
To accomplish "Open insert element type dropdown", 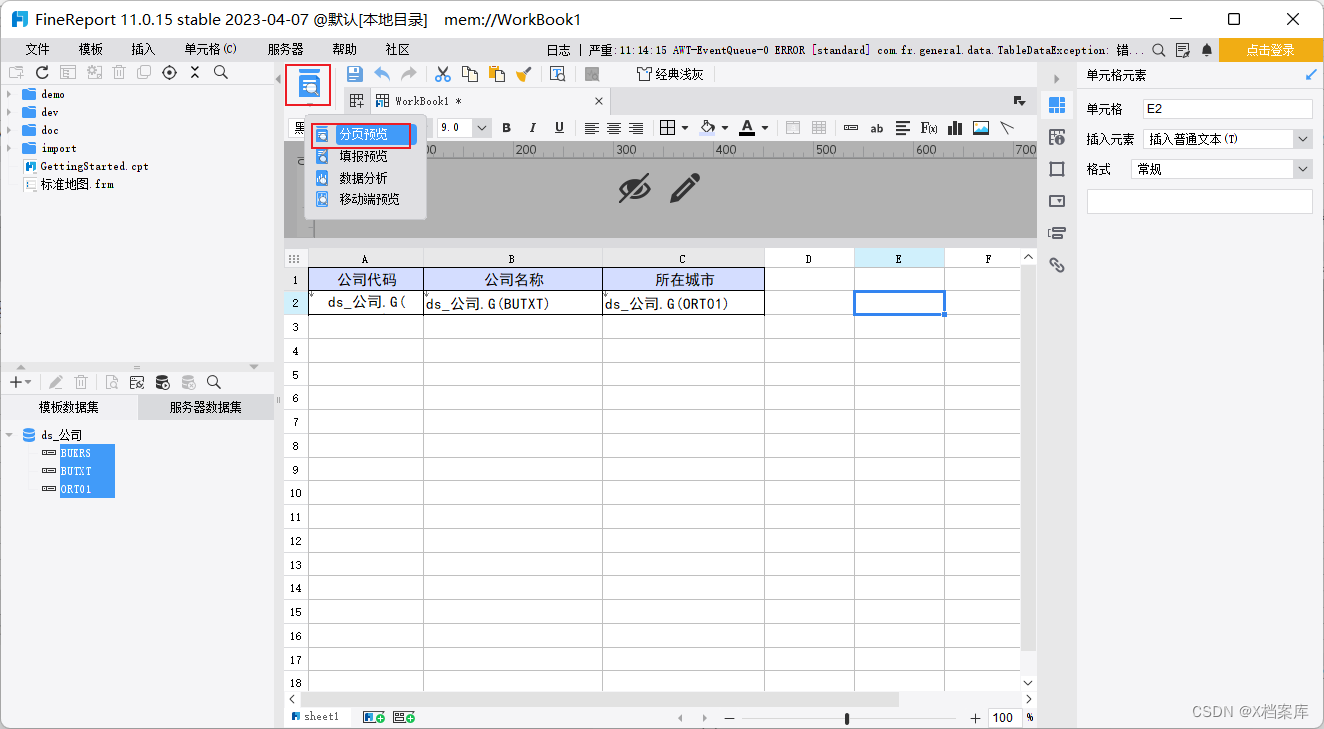I will click(1302, 139).
